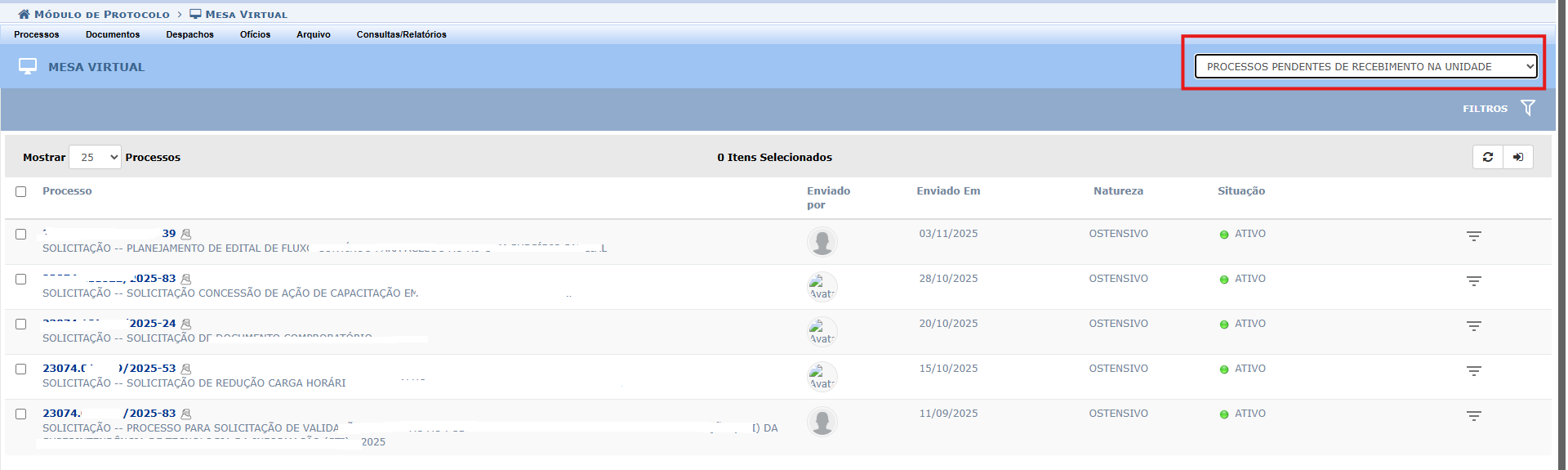Open the Processos menu
1568x470 pixels.
(37, 34)
